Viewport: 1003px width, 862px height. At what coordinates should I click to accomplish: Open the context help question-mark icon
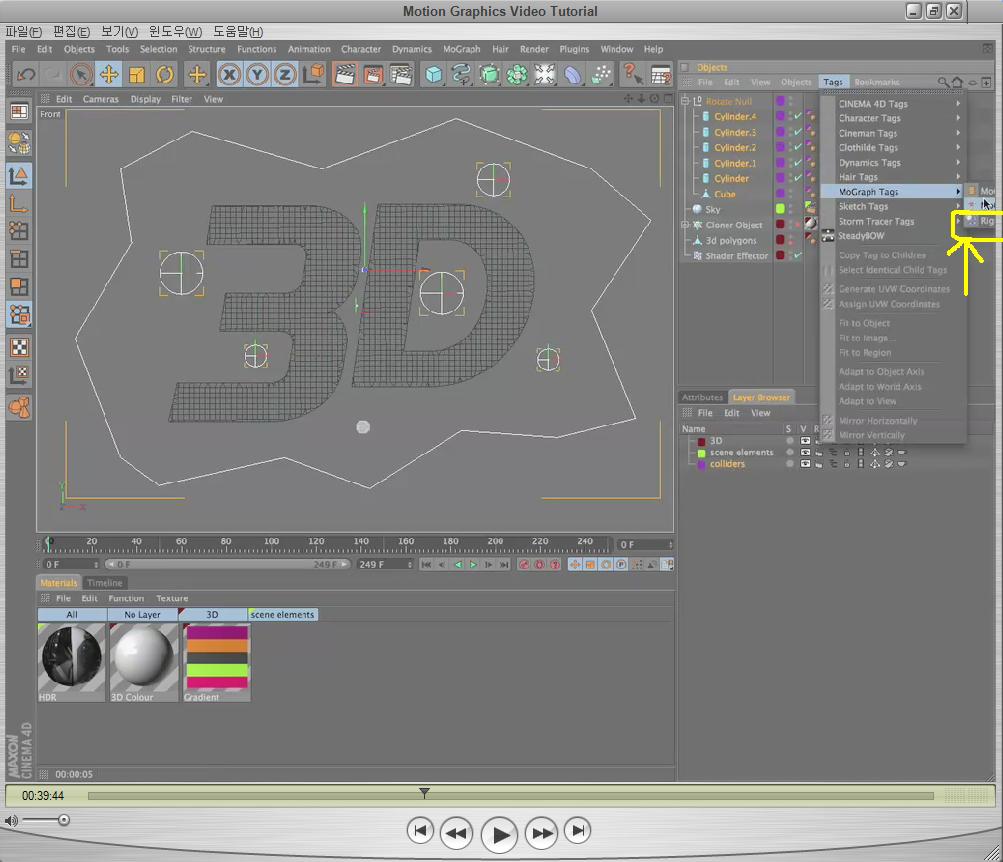pyautogui.click(x=632, y=75)
